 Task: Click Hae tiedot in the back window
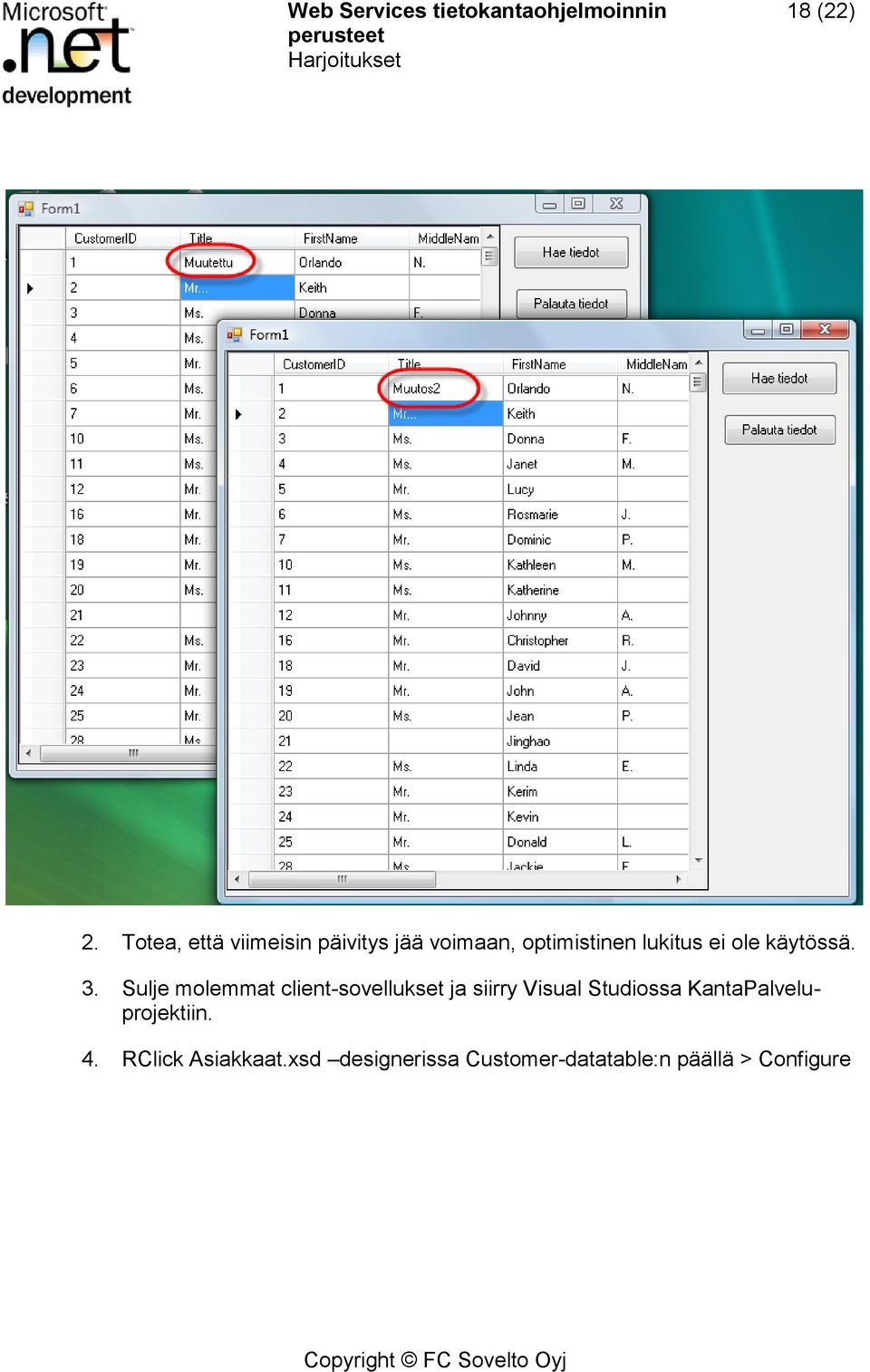(571, 253)
